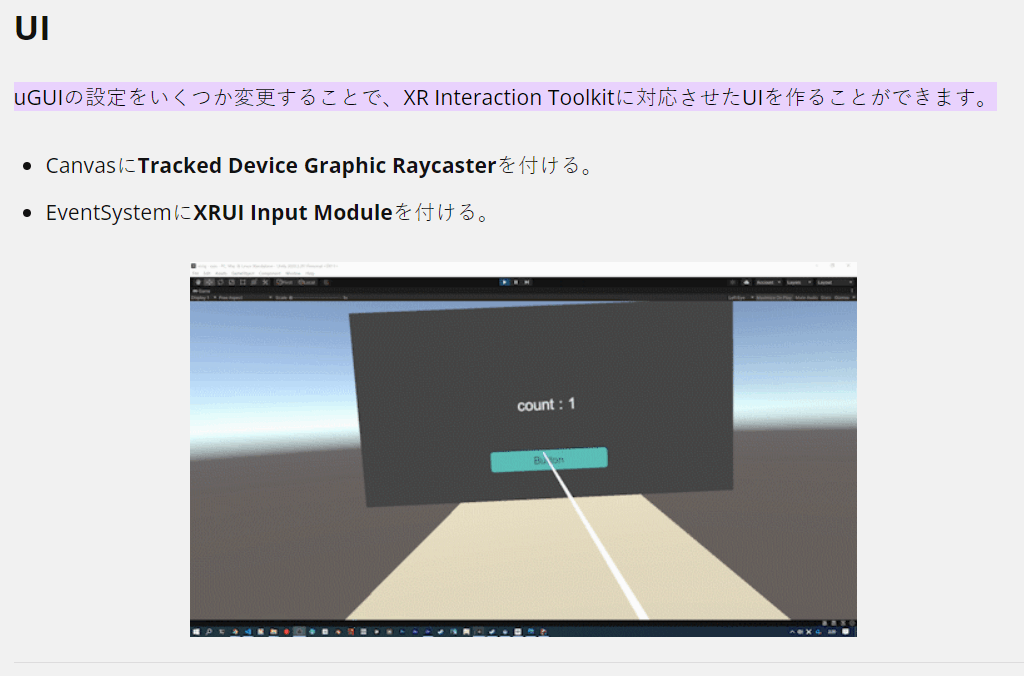Click the Windows taskbar search icon
The height and width of the screenshot is (676, 1024).
pyautogui.click(x=208, y=632)
